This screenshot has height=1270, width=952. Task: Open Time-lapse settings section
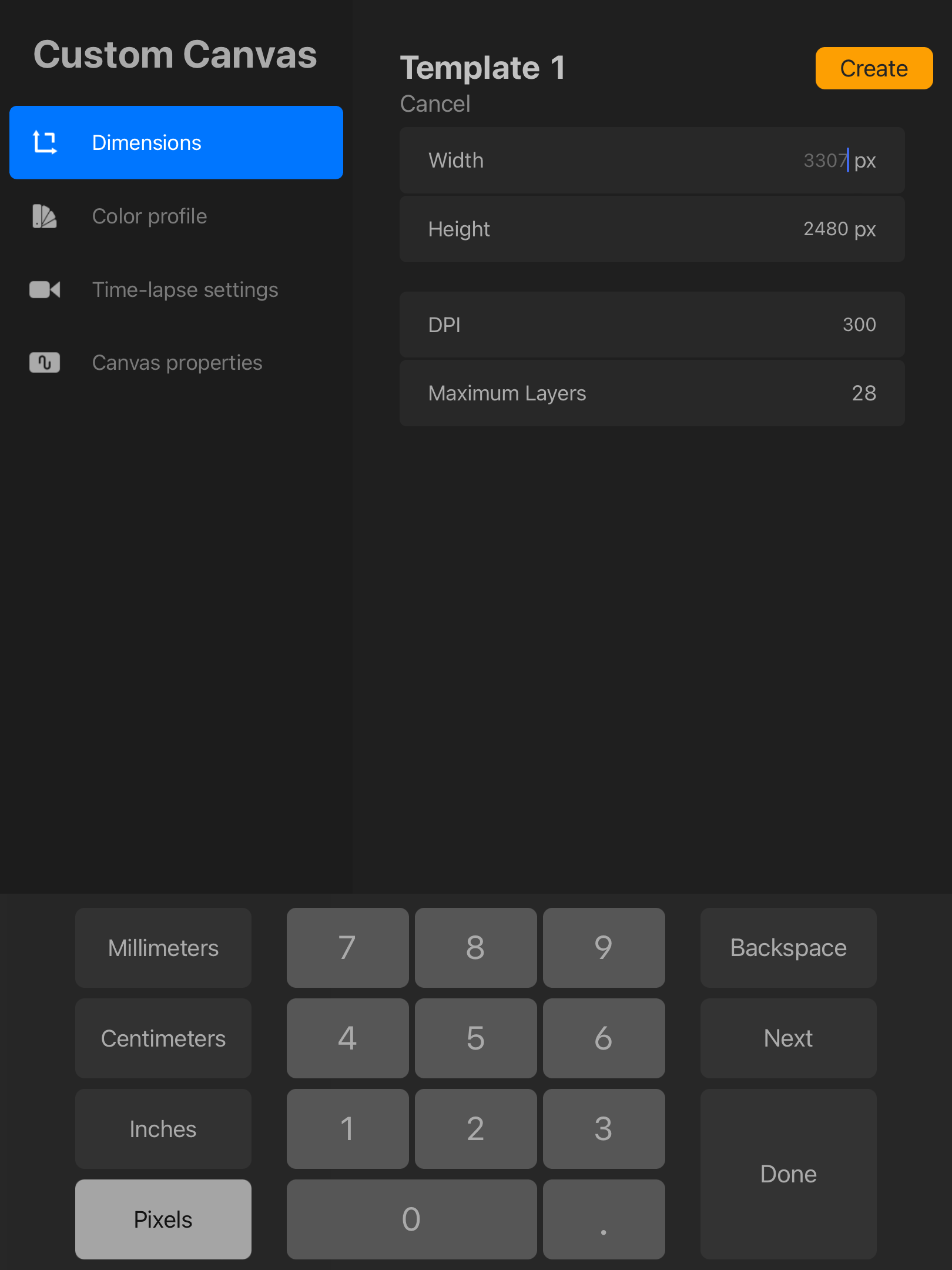185,290
